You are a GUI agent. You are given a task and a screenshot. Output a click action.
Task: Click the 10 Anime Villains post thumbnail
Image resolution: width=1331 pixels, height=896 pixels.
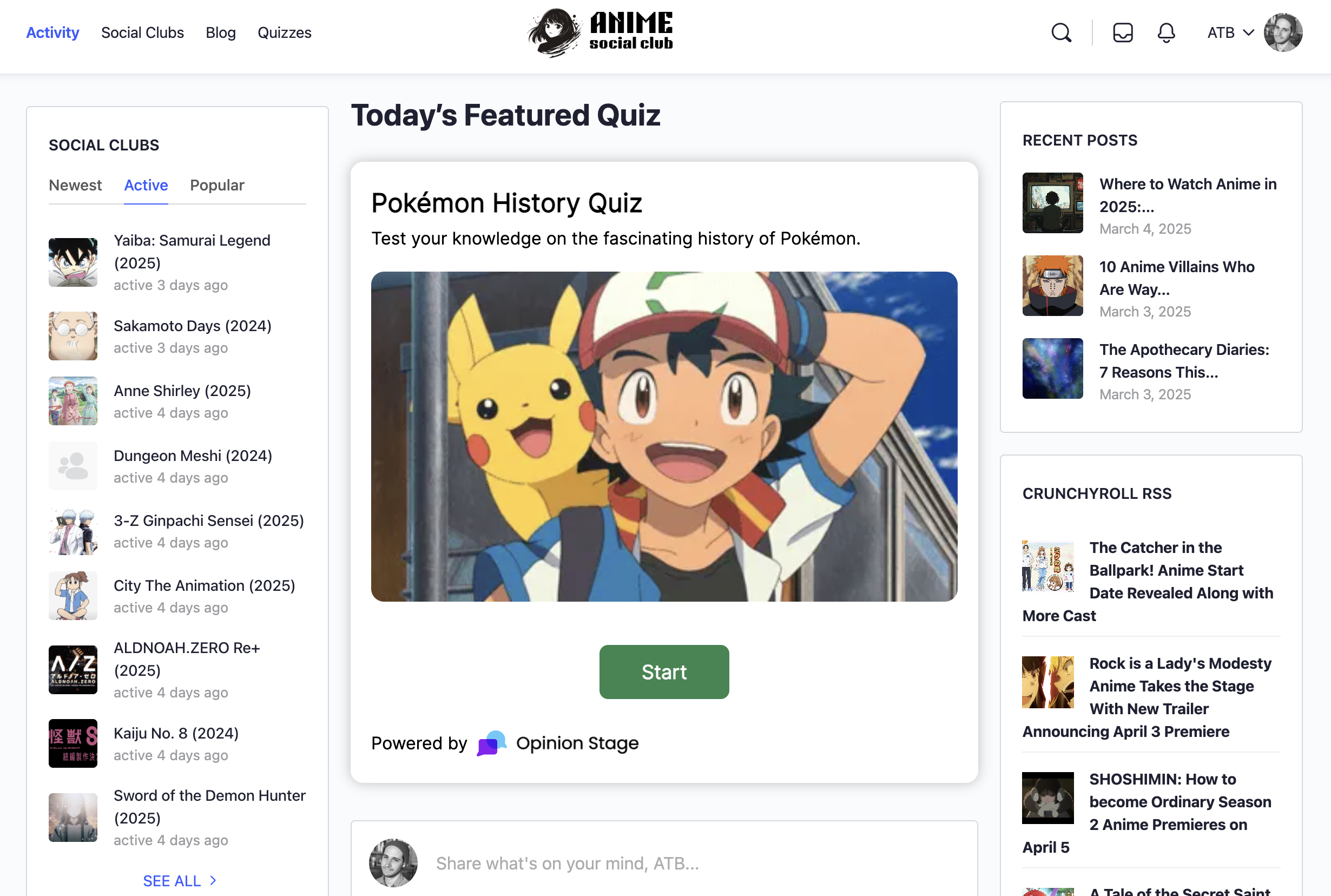1052,286
